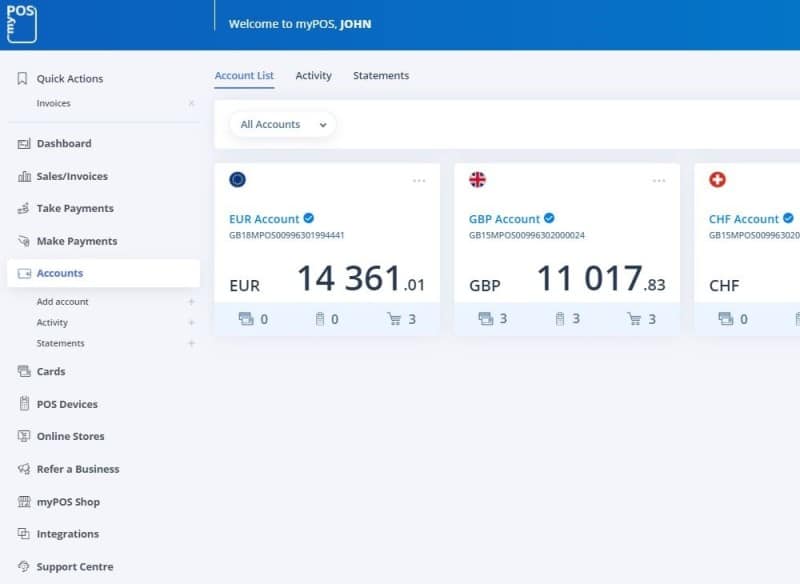Click the EUR account cart icon
800x584 pixels.
point(394,319)
